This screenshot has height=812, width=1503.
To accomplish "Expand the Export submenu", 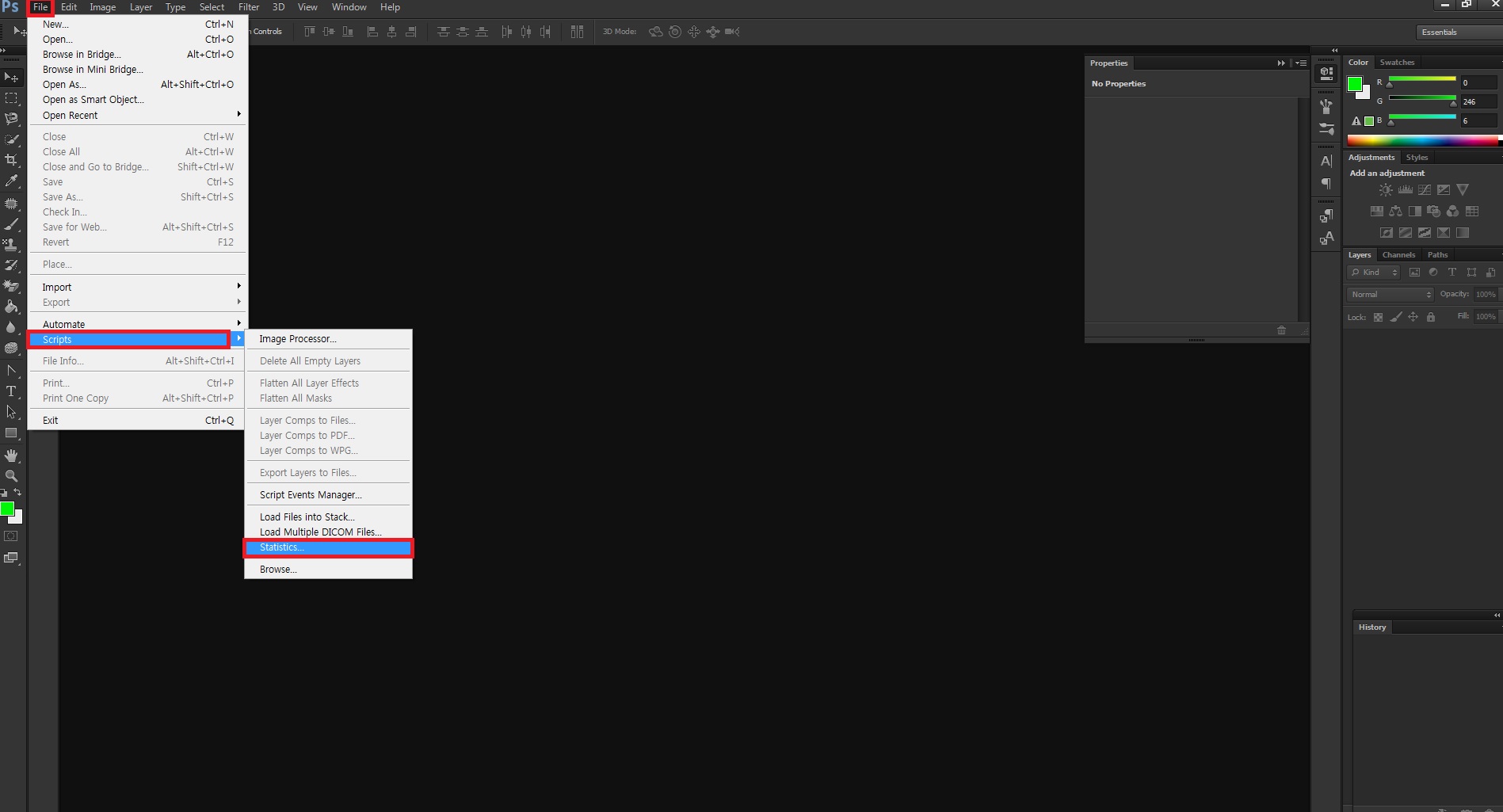I will point(138,303).
